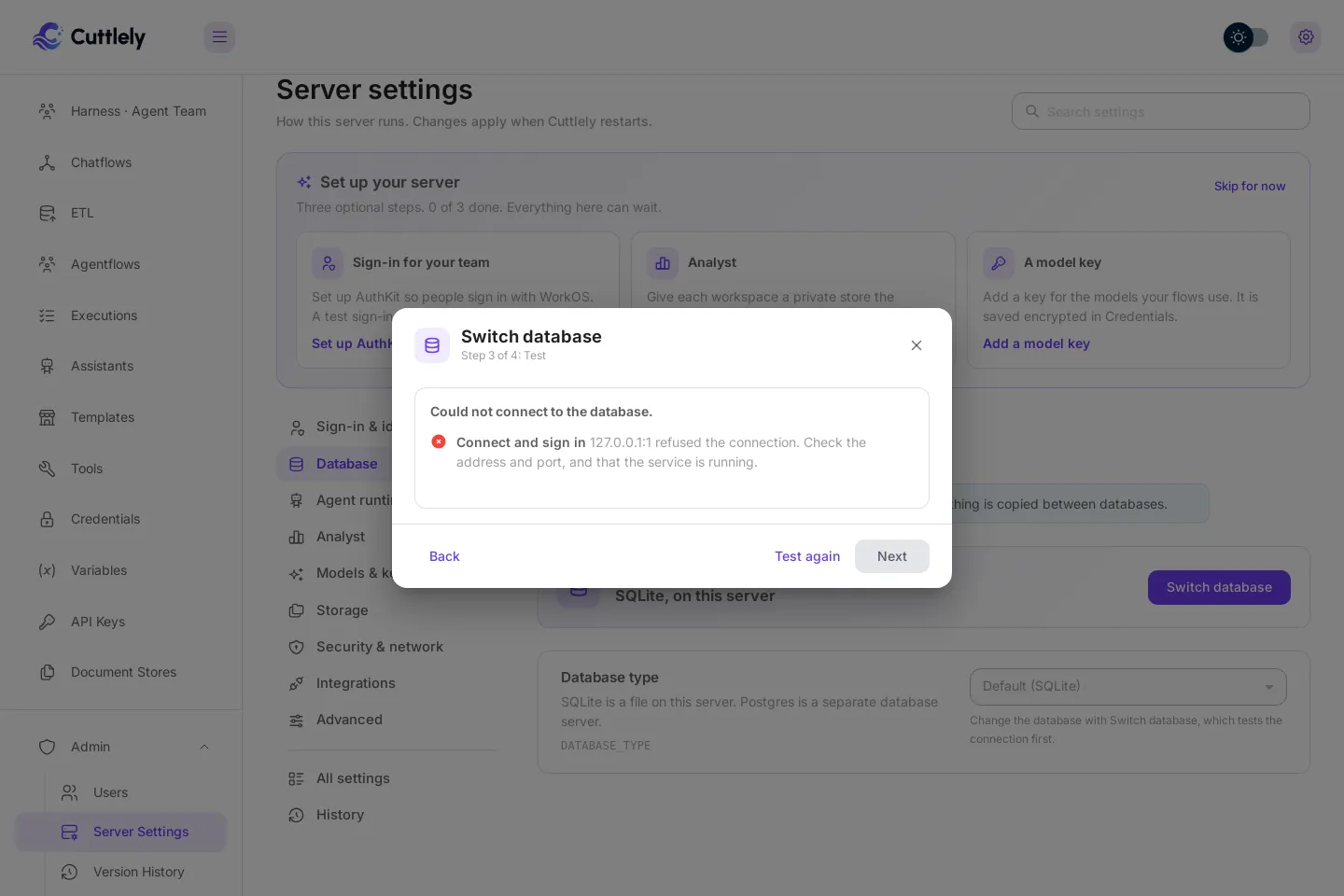Click the Credentials lock icon
1344x896 pixels.
(x=47, y=519)
